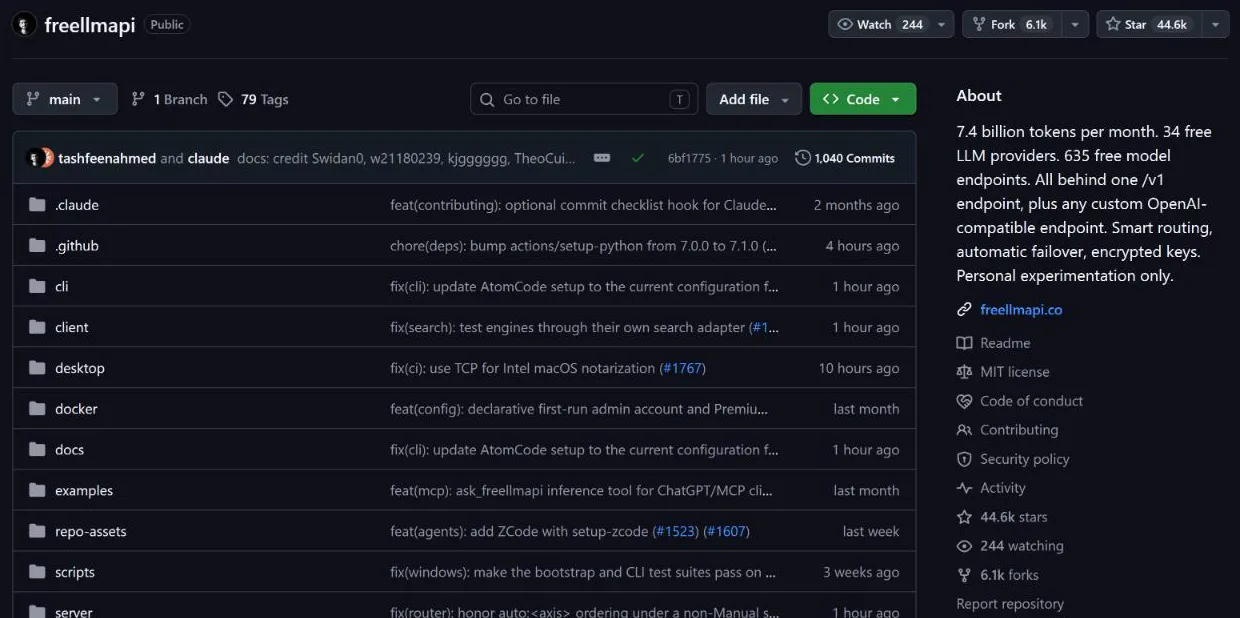Open the Readme sidebar link
Viewport: 1240px width, 618px height.
[x=1005, y=343]
